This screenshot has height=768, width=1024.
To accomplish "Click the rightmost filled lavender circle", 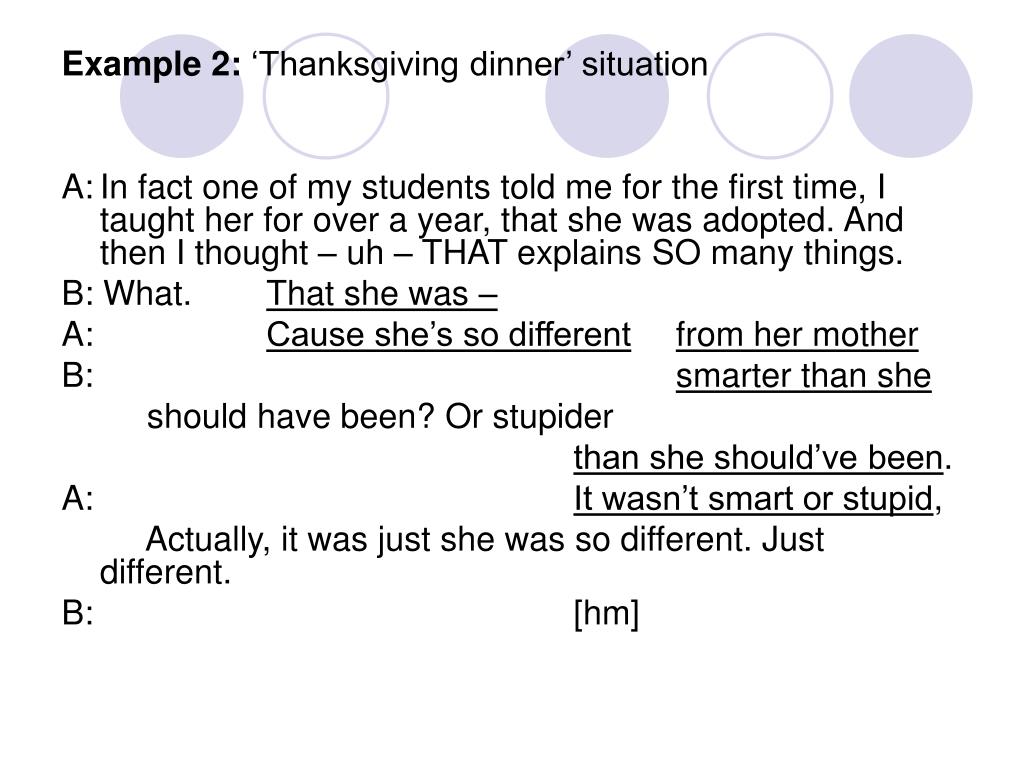I will [911, 96].
